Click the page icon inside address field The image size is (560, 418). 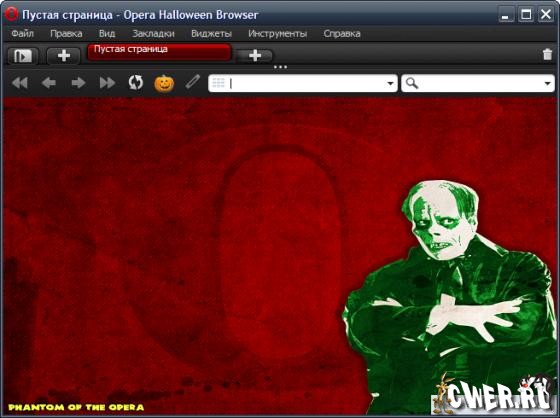click(218, 83)
